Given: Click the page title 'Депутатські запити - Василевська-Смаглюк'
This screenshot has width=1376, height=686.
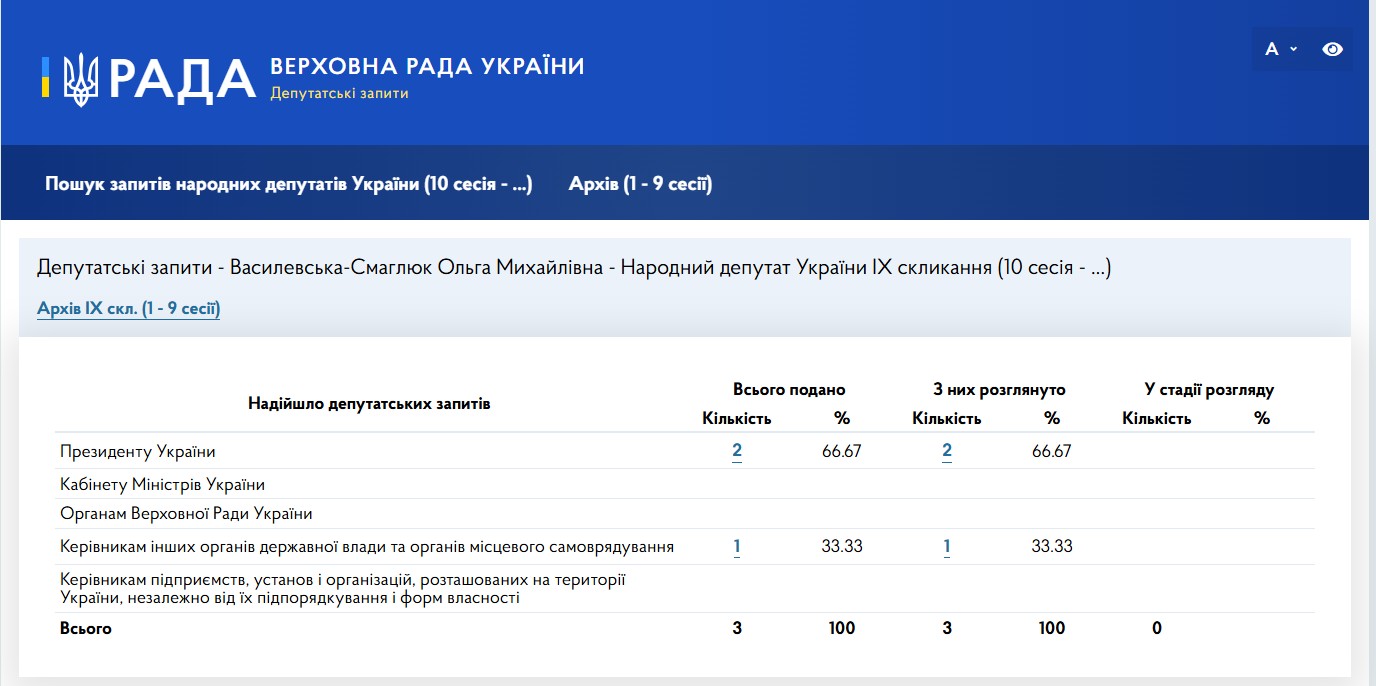Looking at the screenshot, I should point(574,268).
